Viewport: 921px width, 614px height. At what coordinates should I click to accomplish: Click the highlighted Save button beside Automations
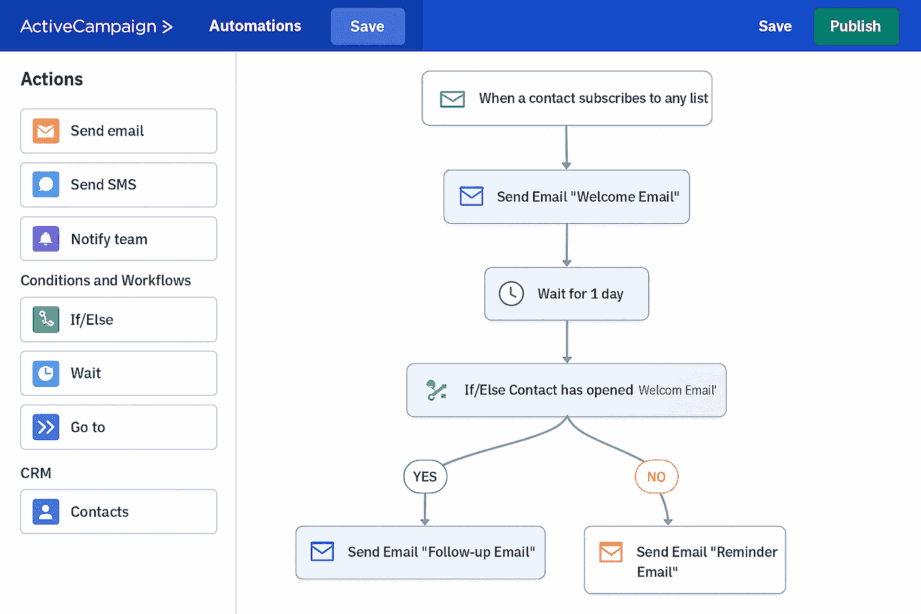(x=368, y=26)
